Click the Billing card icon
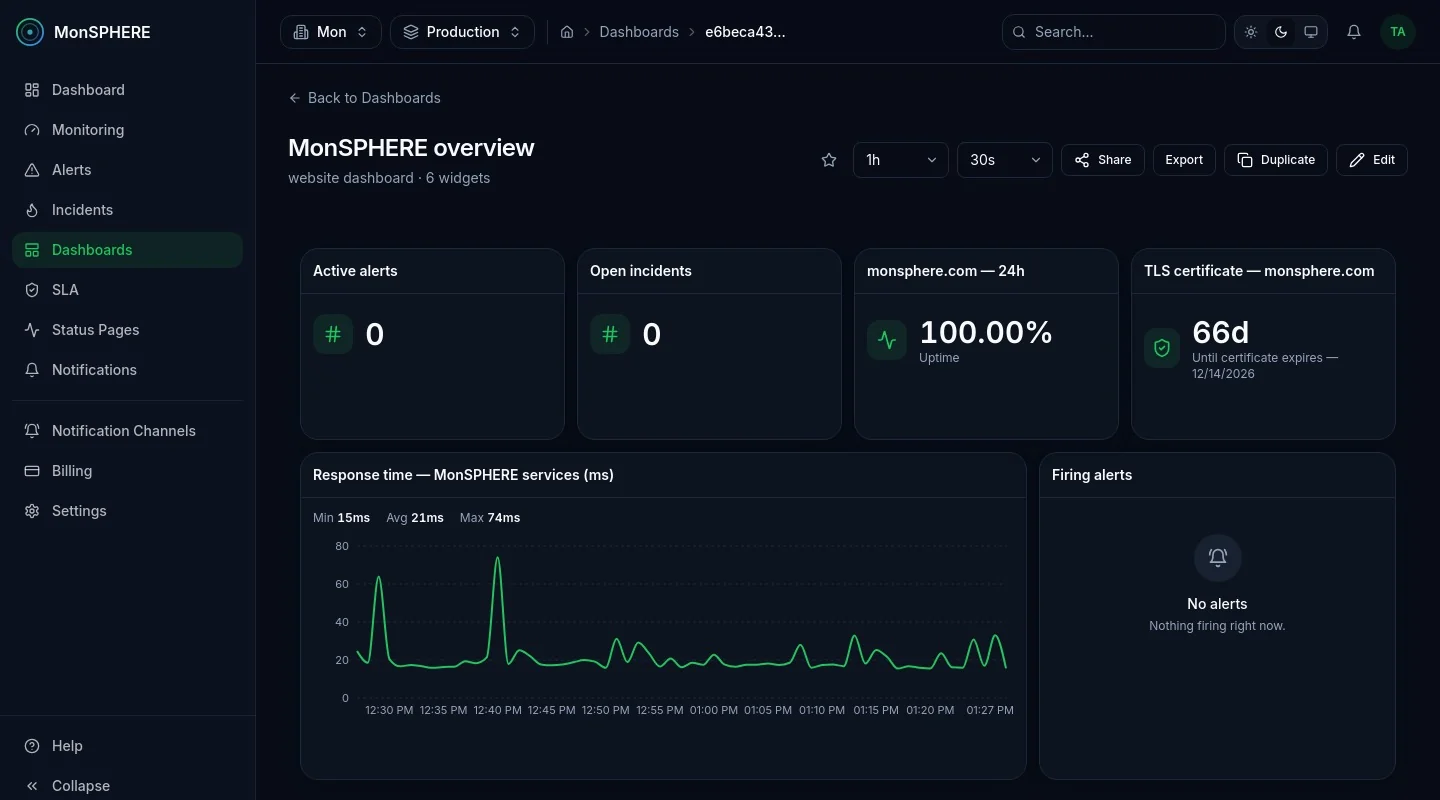The image size is (1440, 800). [32, 471]
